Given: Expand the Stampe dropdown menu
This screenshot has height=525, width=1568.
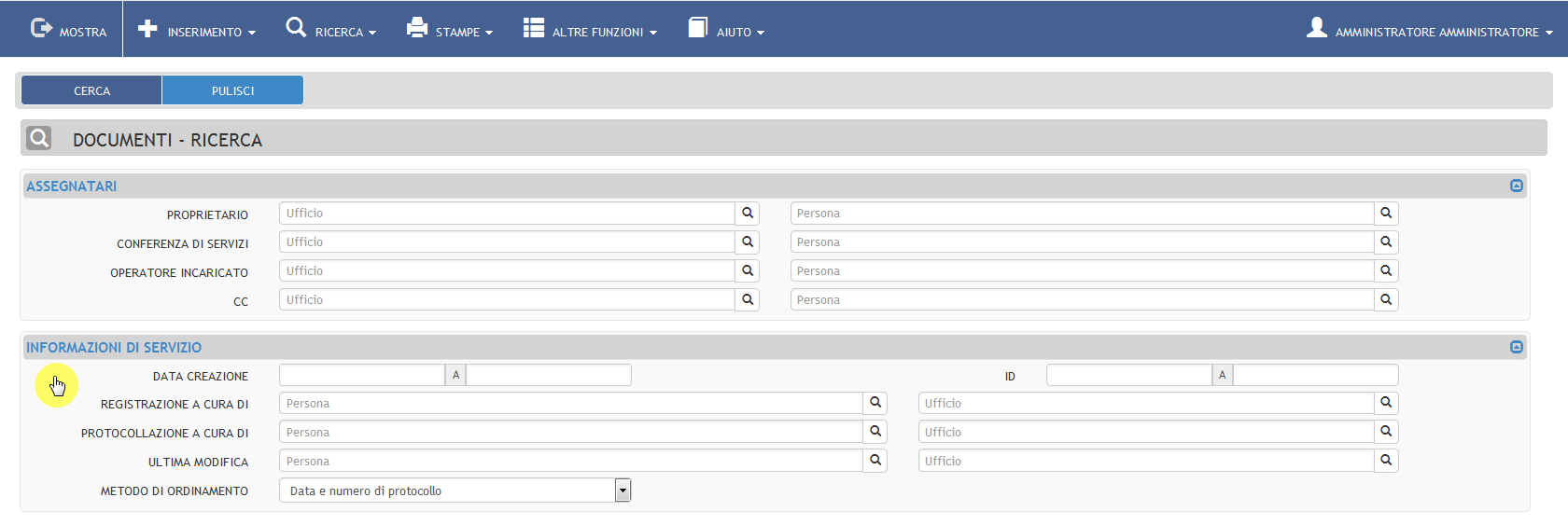Looking at the screenshot, I should coord(450,31).
